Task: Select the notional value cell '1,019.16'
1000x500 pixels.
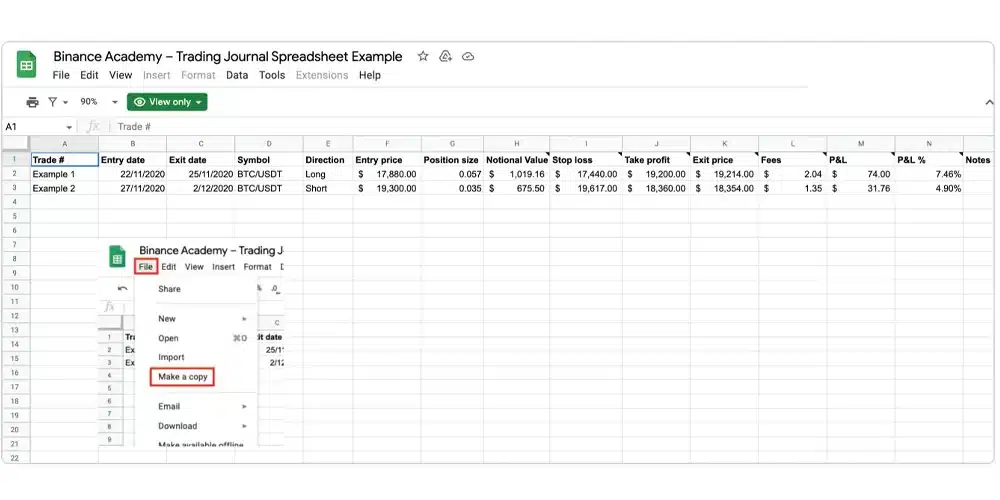Action: 517,174
